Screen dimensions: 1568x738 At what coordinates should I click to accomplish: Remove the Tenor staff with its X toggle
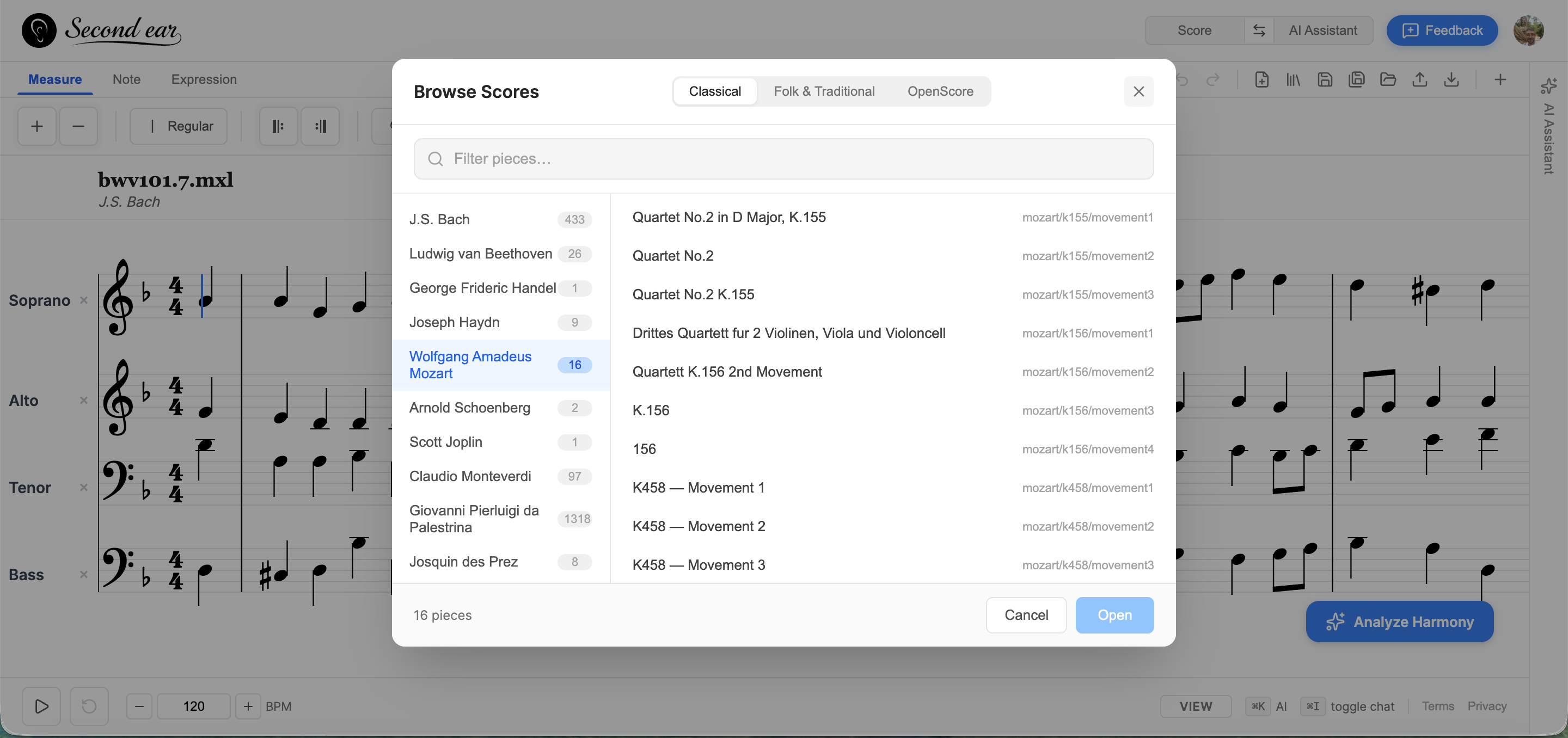pyautogui.click(x=83, y=487)
